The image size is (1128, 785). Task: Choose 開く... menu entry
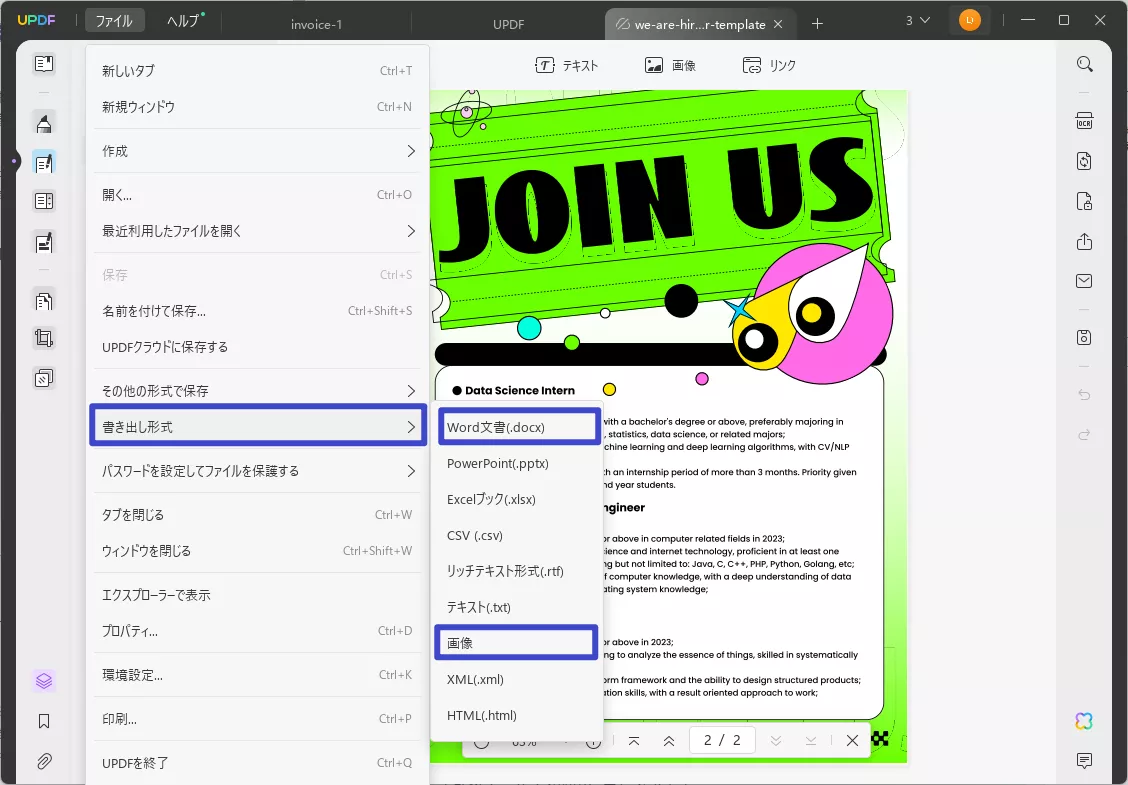(x=258, y=195)
